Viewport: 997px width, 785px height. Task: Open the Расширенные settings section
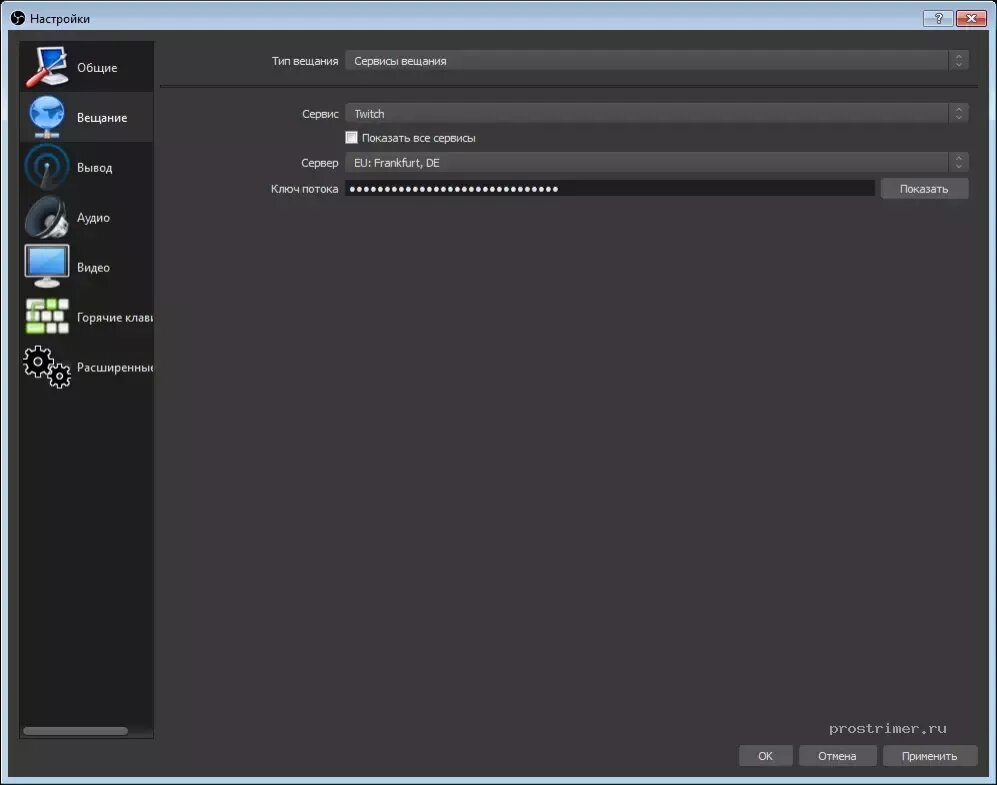86,367
